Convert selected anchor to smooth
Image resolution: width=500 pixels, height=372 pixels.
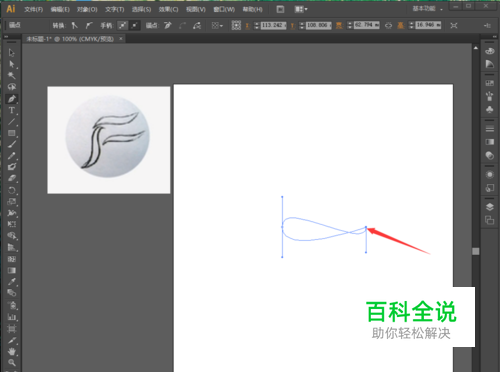pos(89,25)
